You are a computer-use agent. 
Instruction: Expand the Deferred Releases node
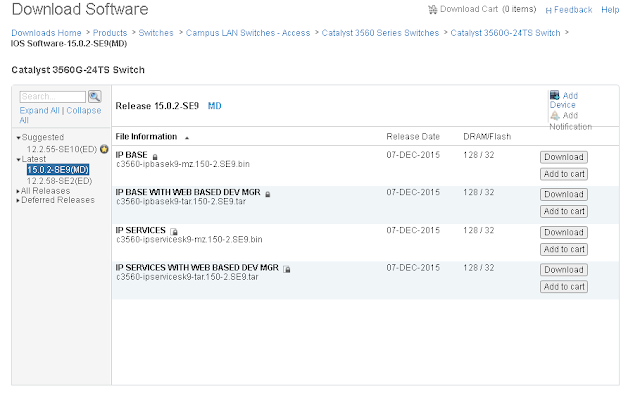click(18, 201)
